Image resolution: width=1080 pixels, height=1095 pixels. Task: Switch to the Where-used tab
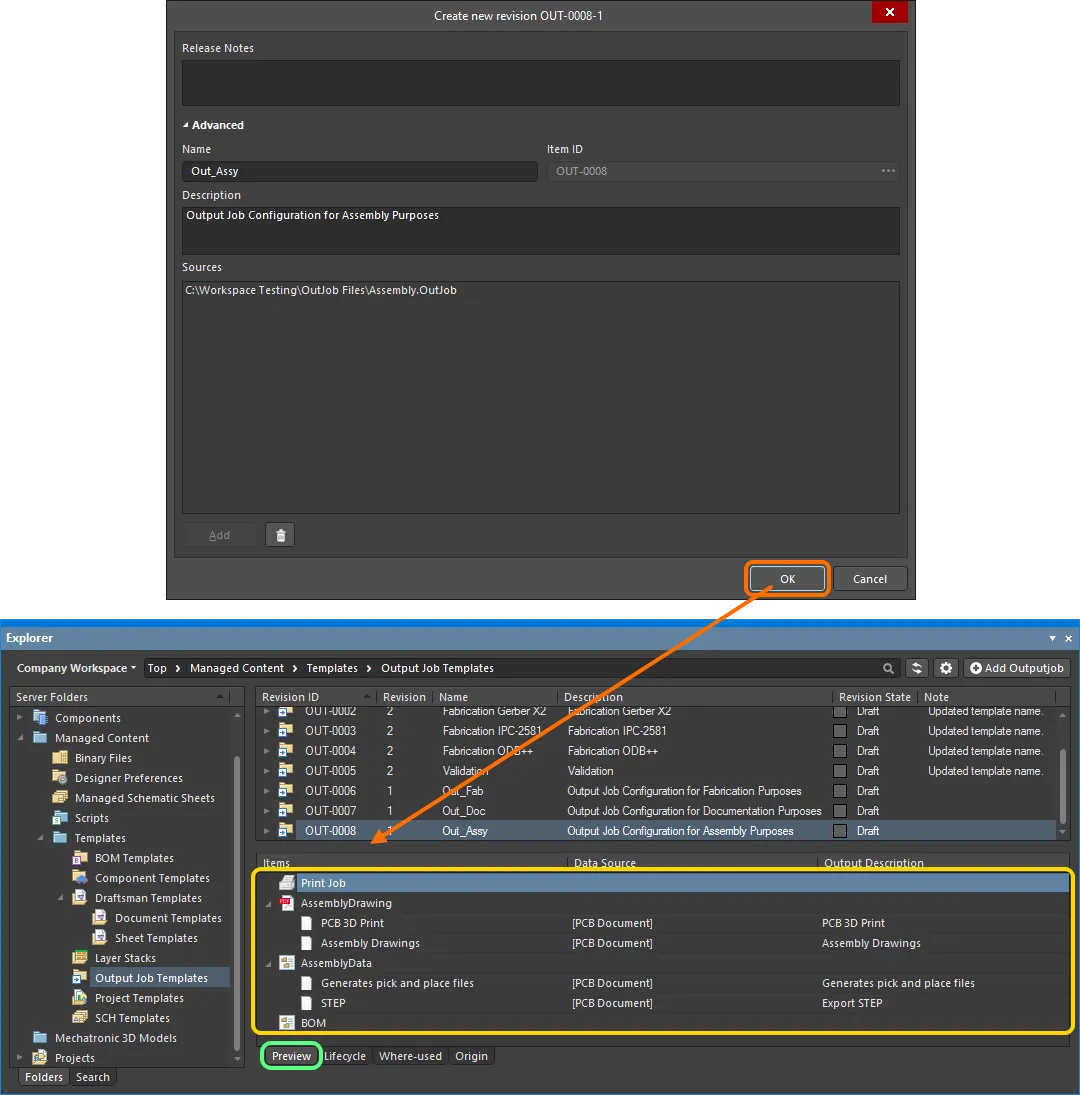click(x=410, y=1056)
